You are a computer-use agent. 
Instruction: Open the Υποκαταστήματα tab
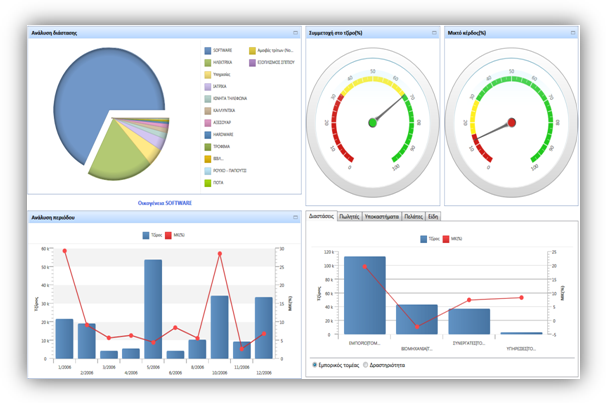pos(382,216)
